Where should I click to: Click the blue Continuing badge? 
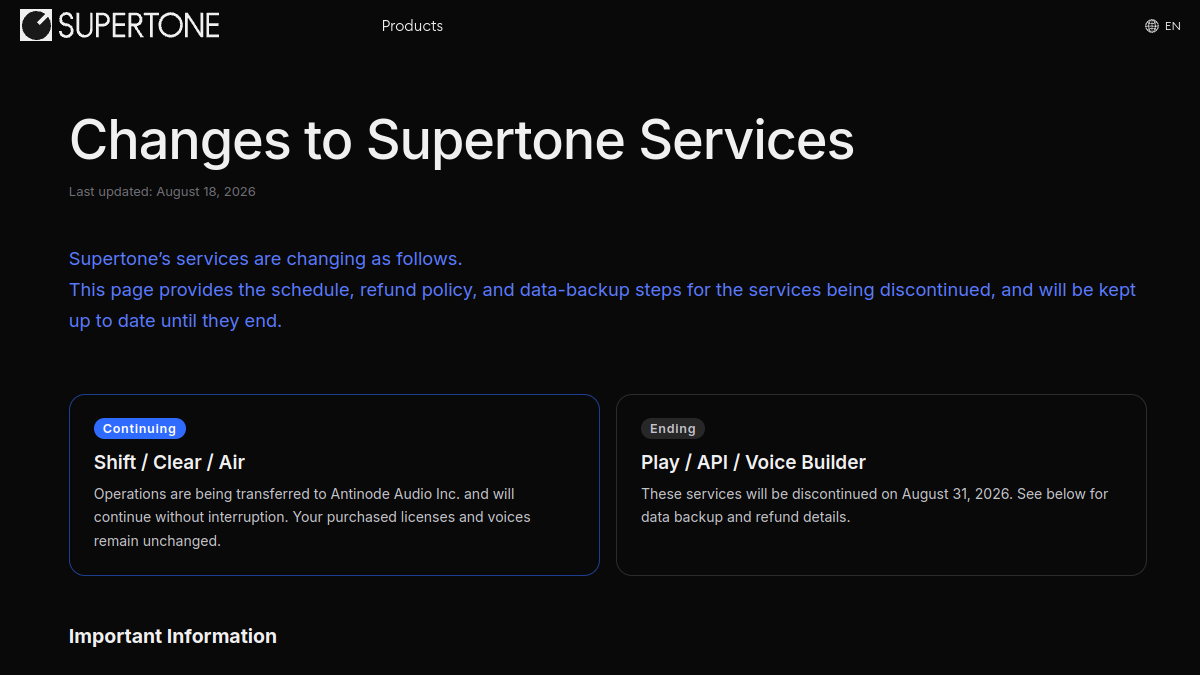click(140, 428)
